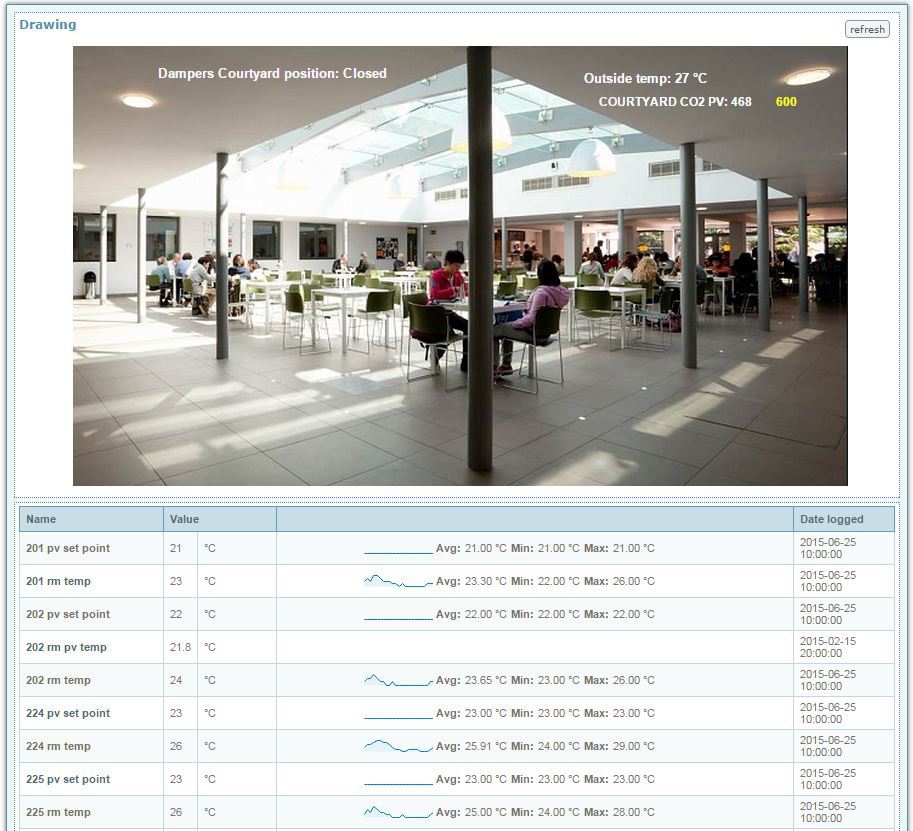Click the 'Avg: 23.30 °C' statistic
This screenshot has width=913, height=831.
(471, 581)
